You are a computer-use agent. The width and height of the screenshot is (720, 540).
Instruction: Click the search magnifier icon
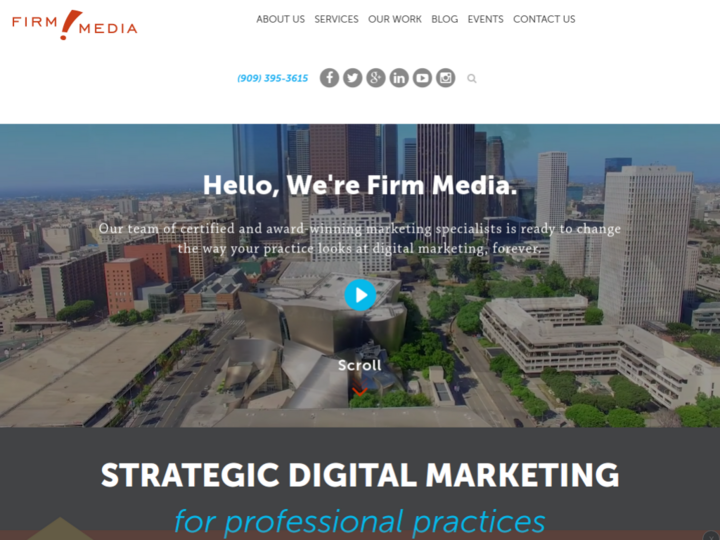472,79
